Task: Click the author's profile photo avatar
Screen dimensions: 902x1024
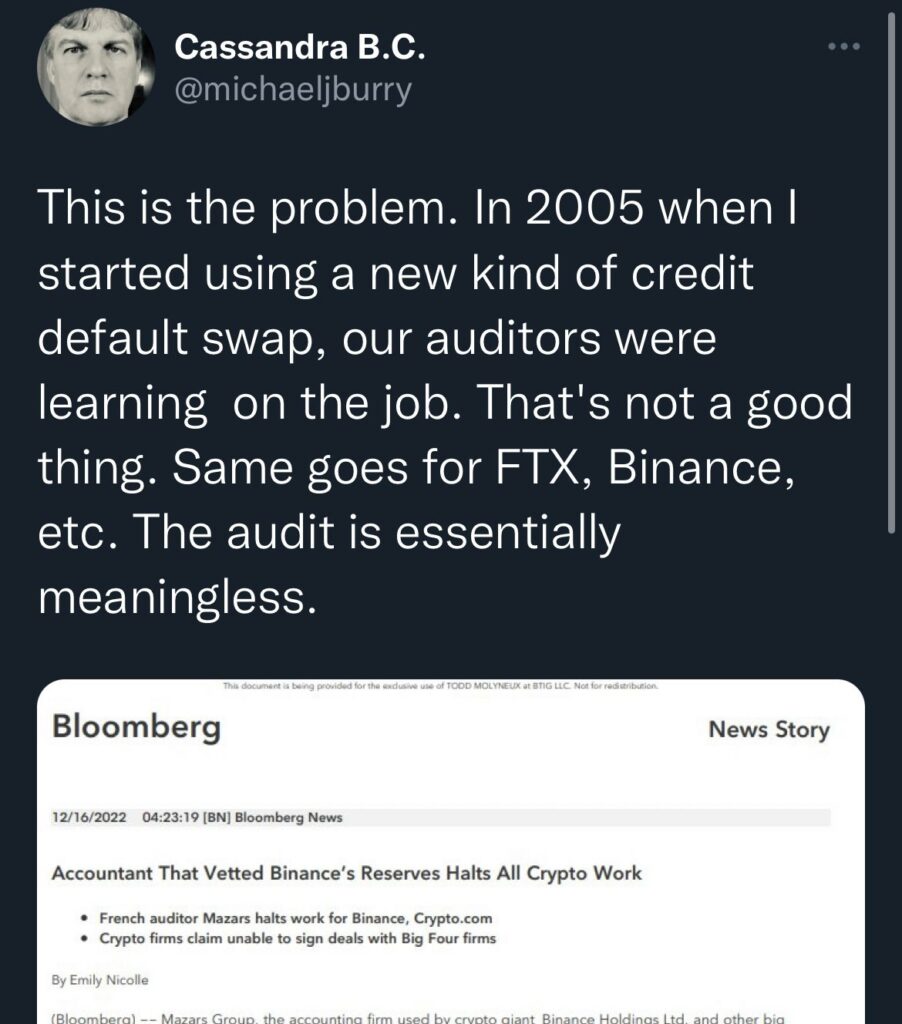Action: pyautogui.click(x=96, y=73)
